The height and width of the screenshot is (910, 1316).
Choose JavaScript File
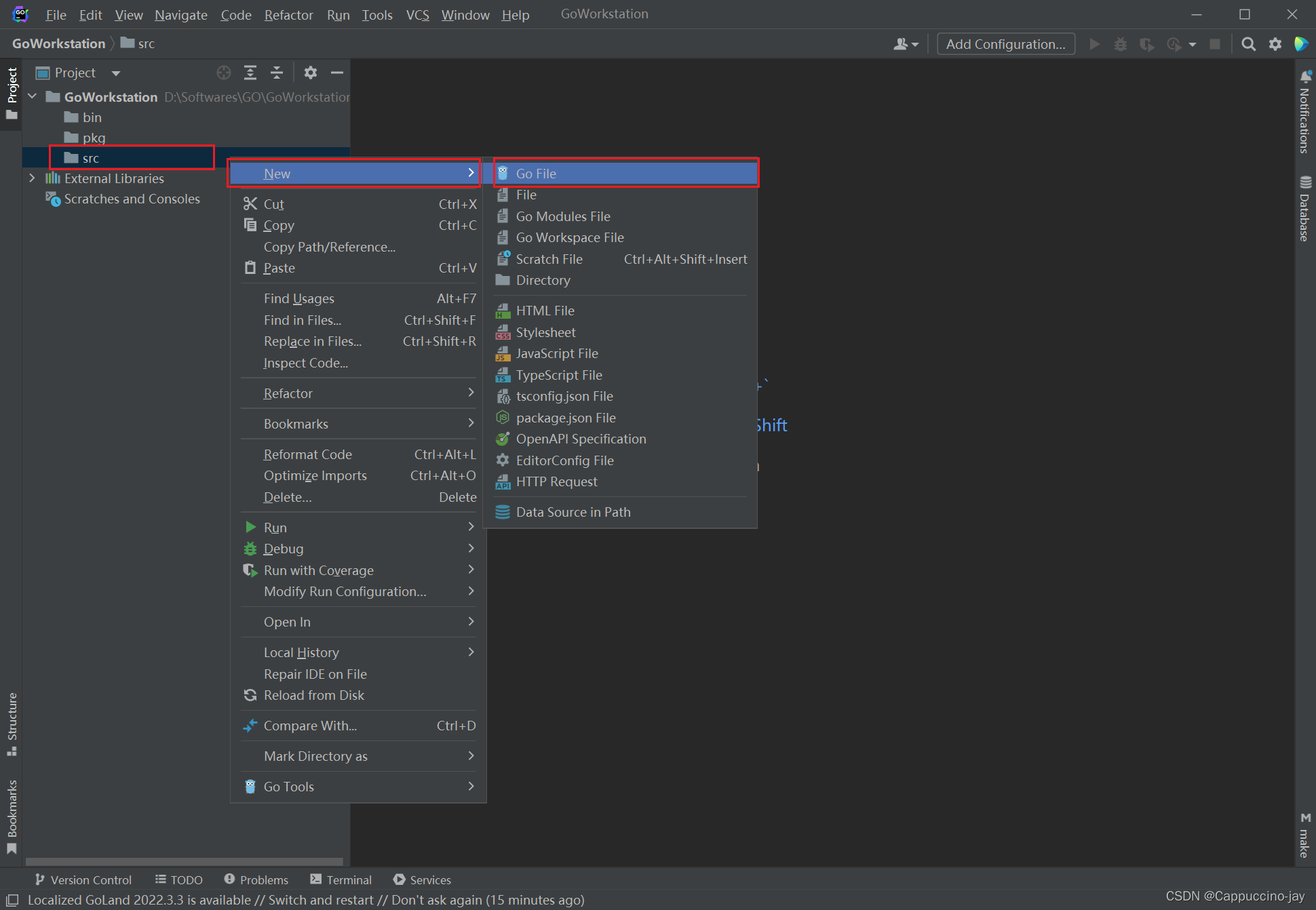coord(620,353)
